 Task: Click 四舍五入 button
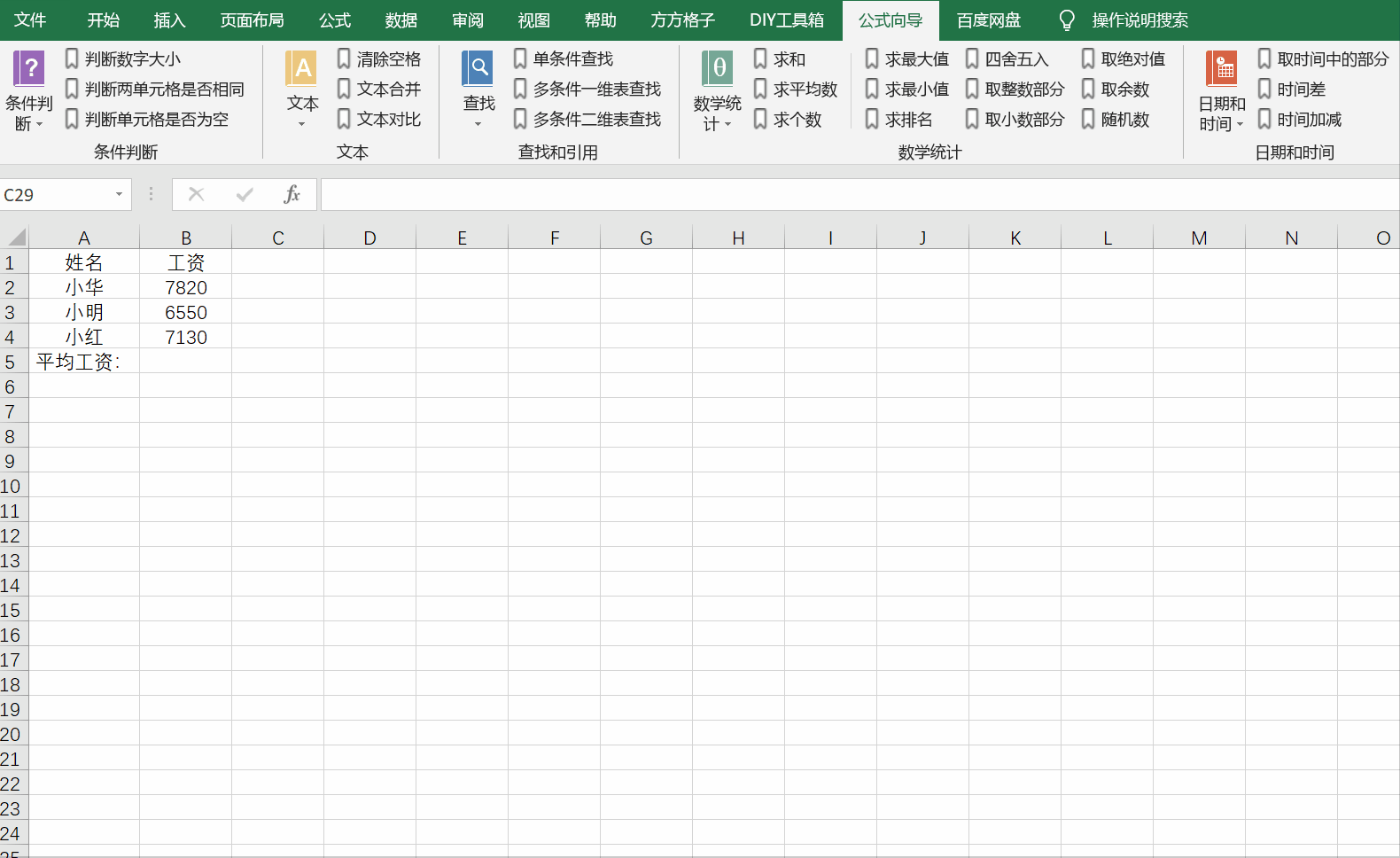(1007, 58)
